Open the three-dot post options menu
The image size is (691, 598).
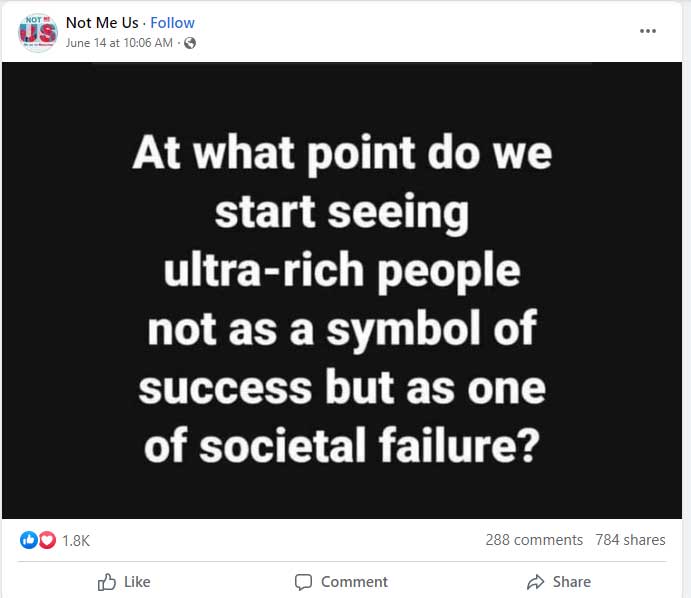648,31
